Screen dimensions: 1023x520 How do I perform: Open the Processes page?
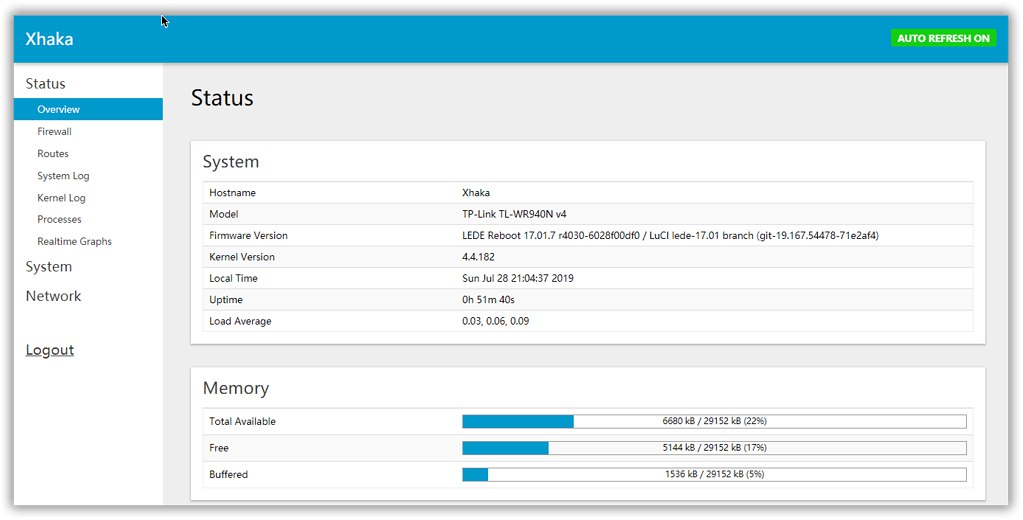click(59, 219)
